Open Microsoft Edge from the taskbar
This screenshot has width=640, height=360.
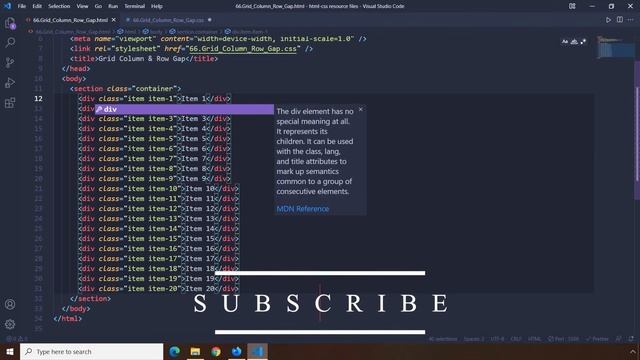tap(174, 351)
